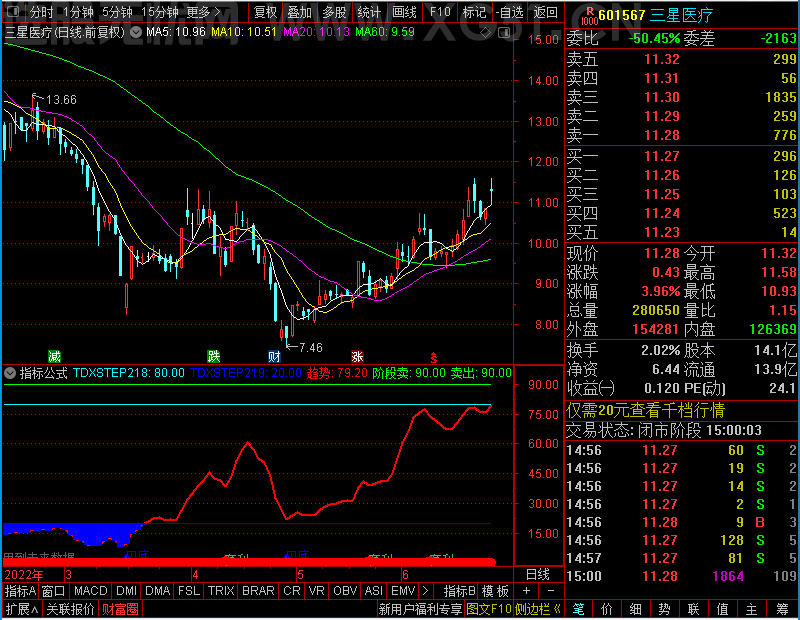Select the 势 trend tab
This screenshot has width=800, height=620.
(x=664, y=609)
